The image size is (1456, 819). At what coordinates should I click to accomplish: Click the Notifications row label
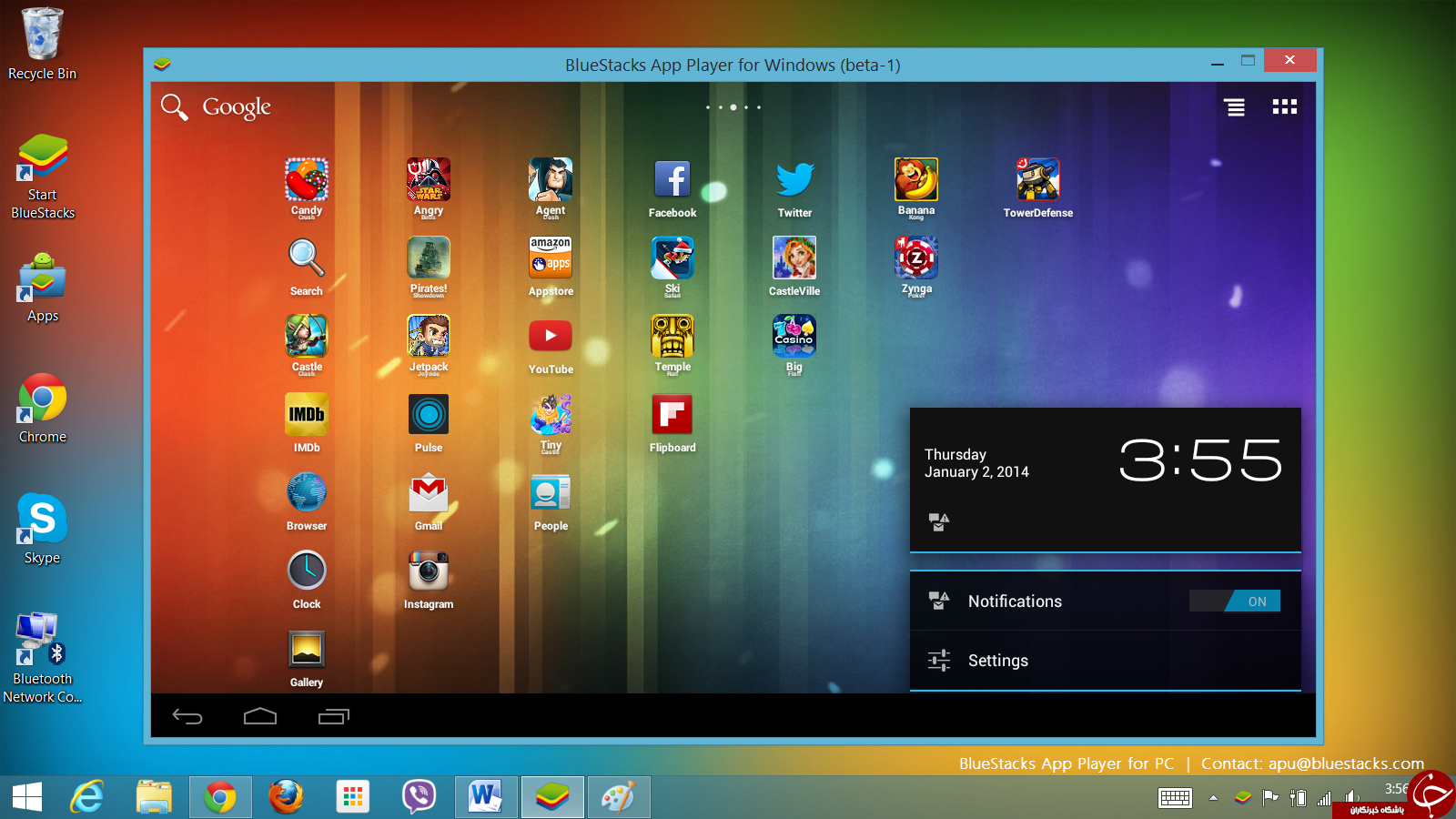pos(1015,602)
